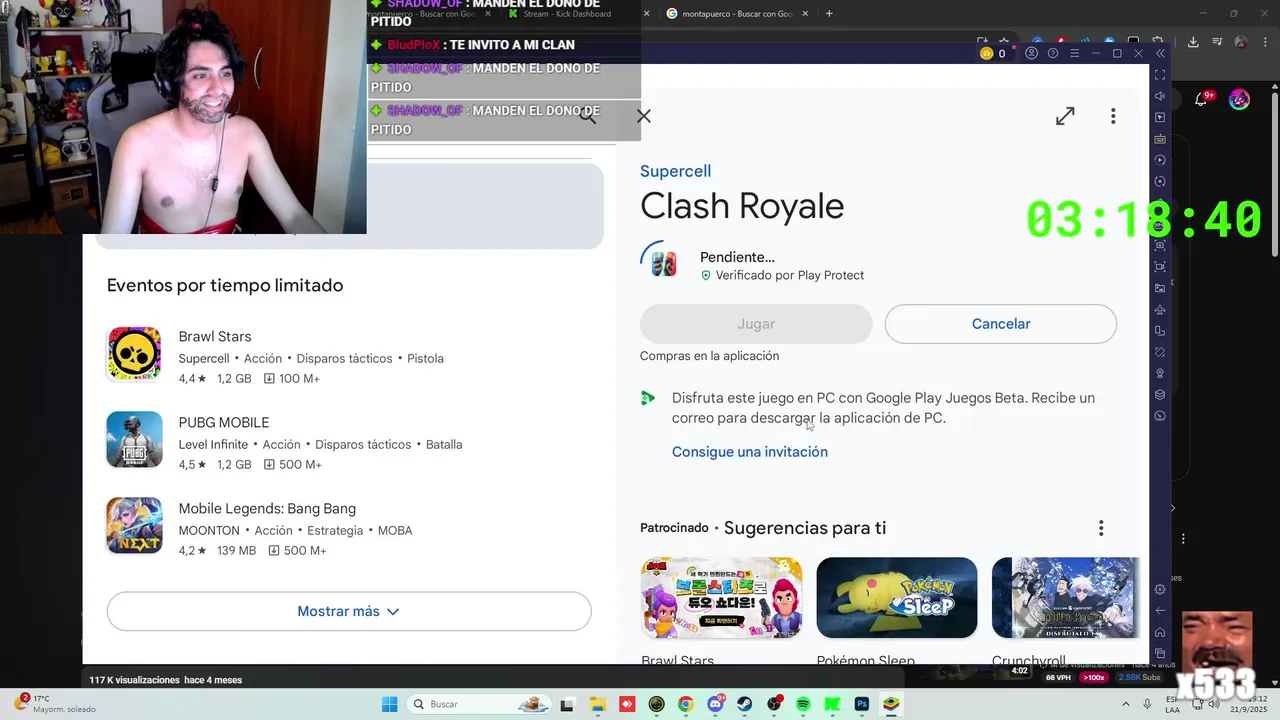Switch to the Stream - Kick Dashboard tab

(x=572, y=14)
